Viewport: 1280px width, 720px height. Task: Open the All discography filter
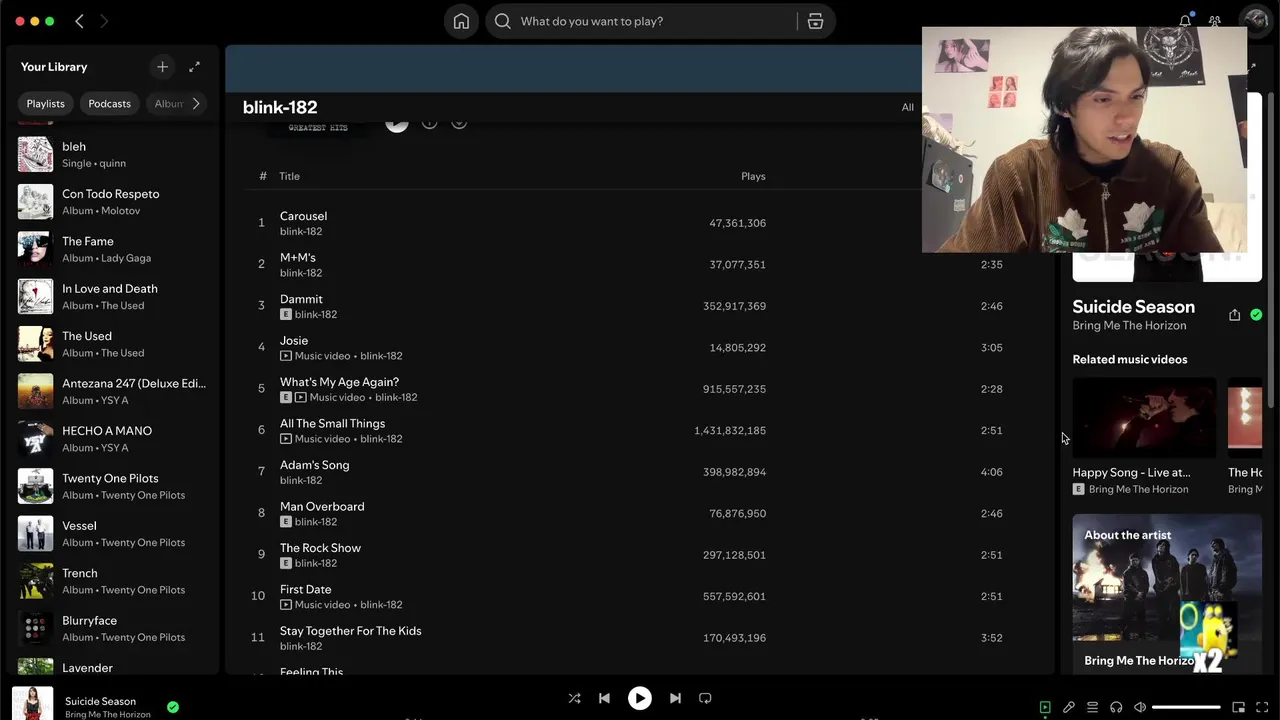[907, 107]
